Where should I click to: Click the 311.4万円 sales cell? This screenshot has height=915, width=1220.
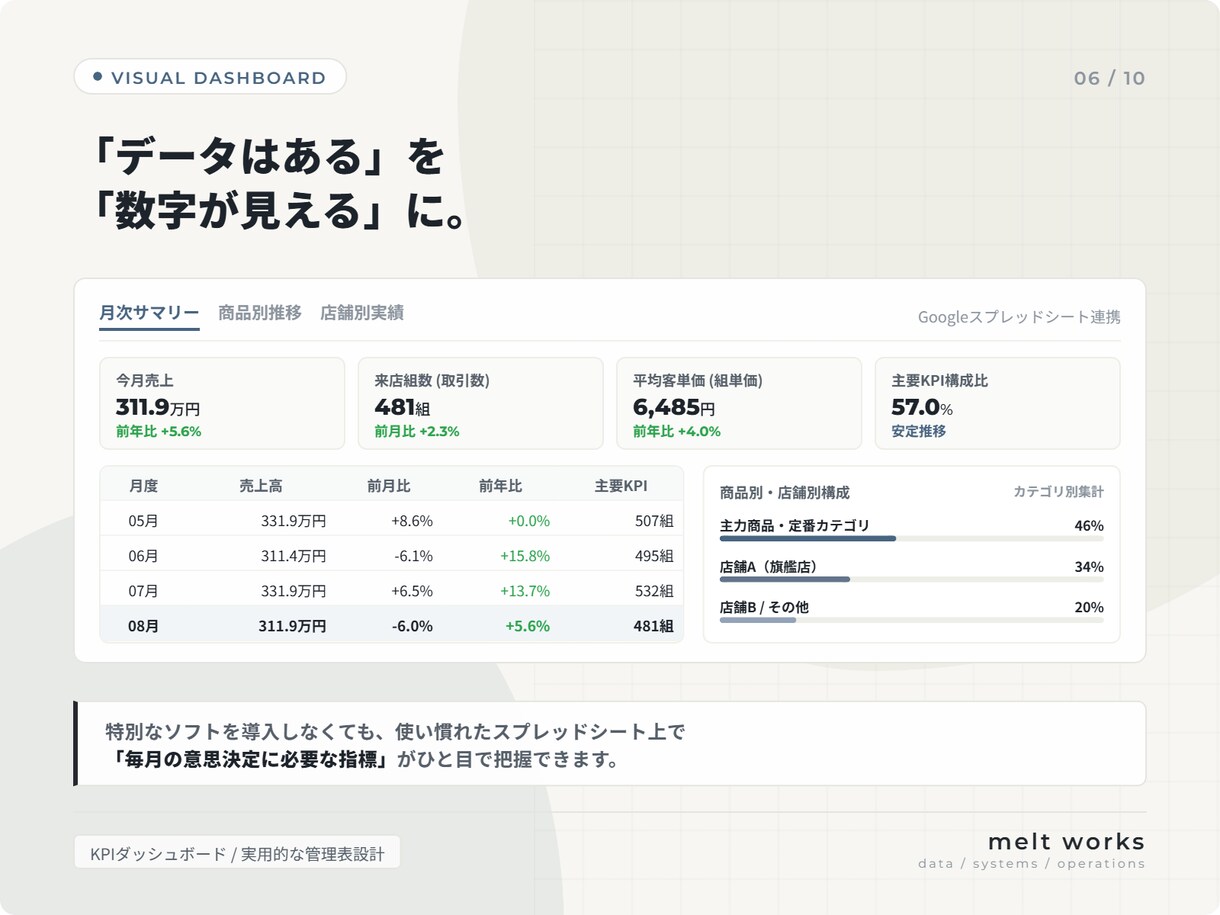(x=294, y=556)
